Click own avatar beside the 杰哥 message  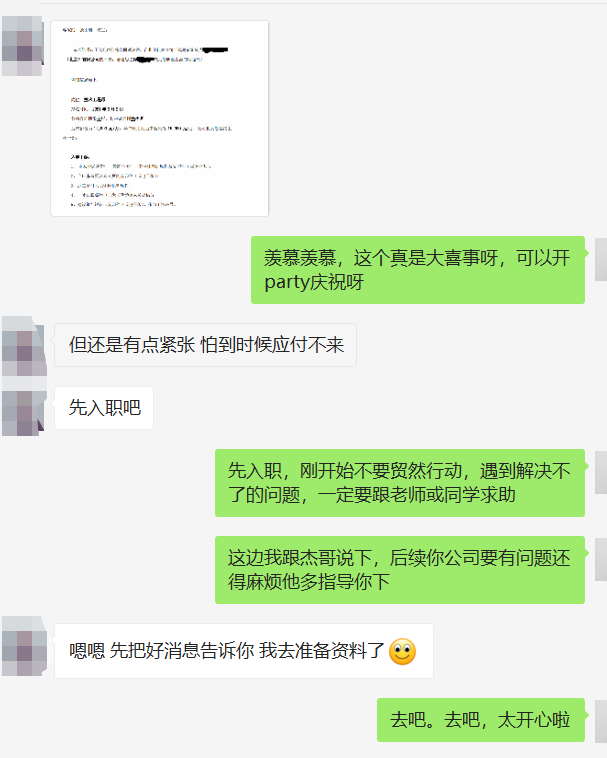[x=601, y=559]
